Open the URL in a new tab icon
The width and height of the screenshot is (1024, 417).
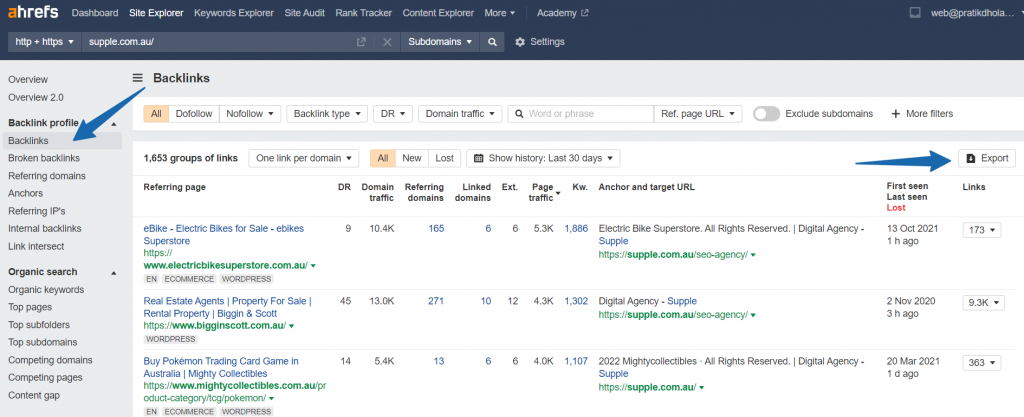pos(361,42)
